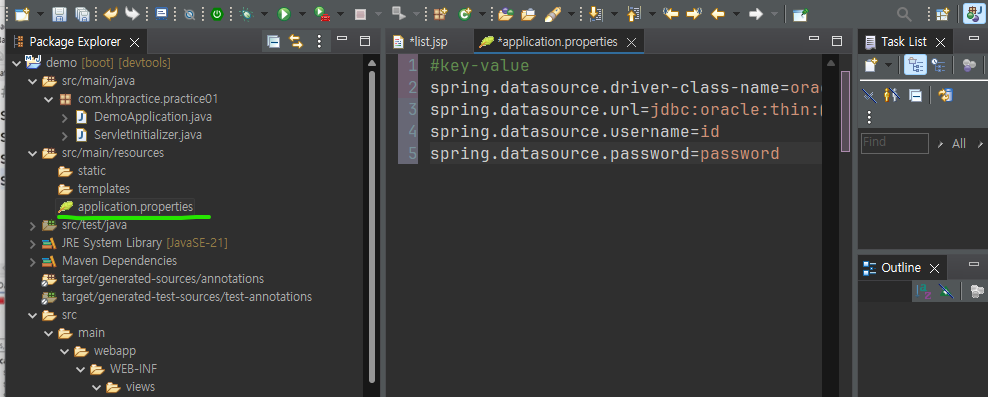Screen dimensions: 988x397
Task: Click the Pin Editor icon
Action: tap(800, 14)
